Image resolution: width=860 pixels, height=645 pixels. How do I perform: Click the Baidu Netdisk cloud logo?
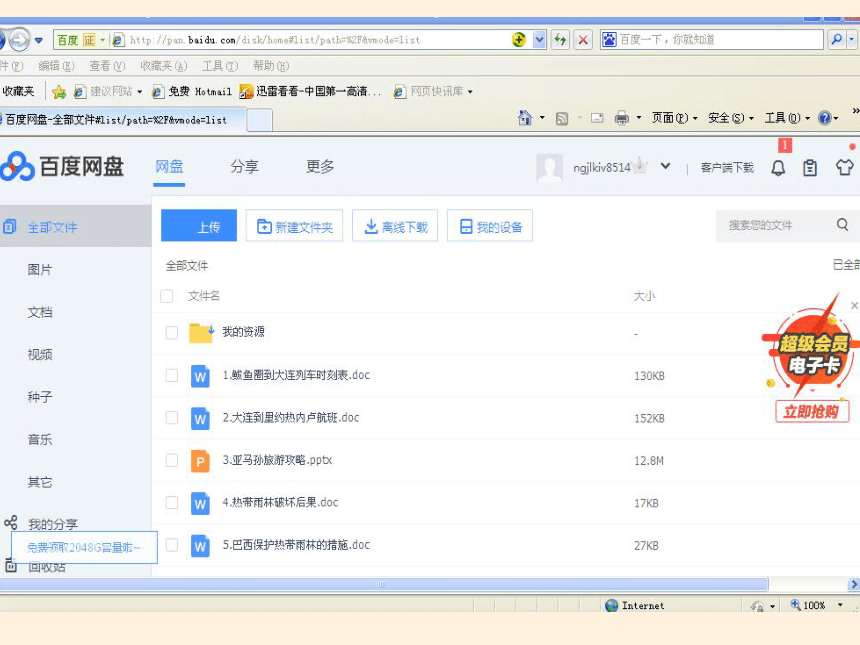tap(17, 166)
